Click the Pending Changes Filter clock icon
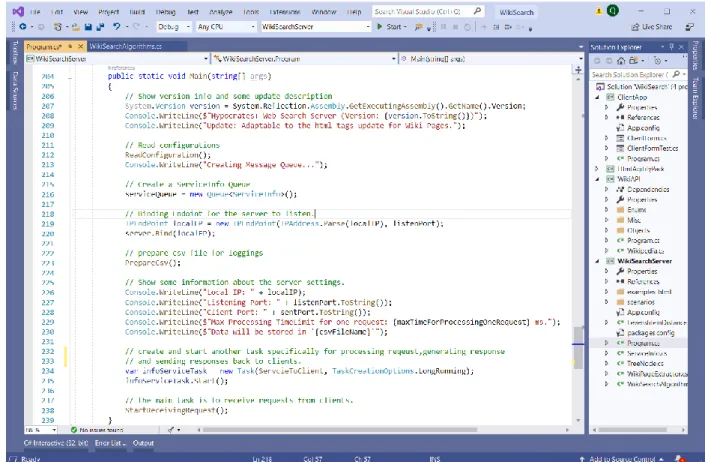 coord(657,61)
